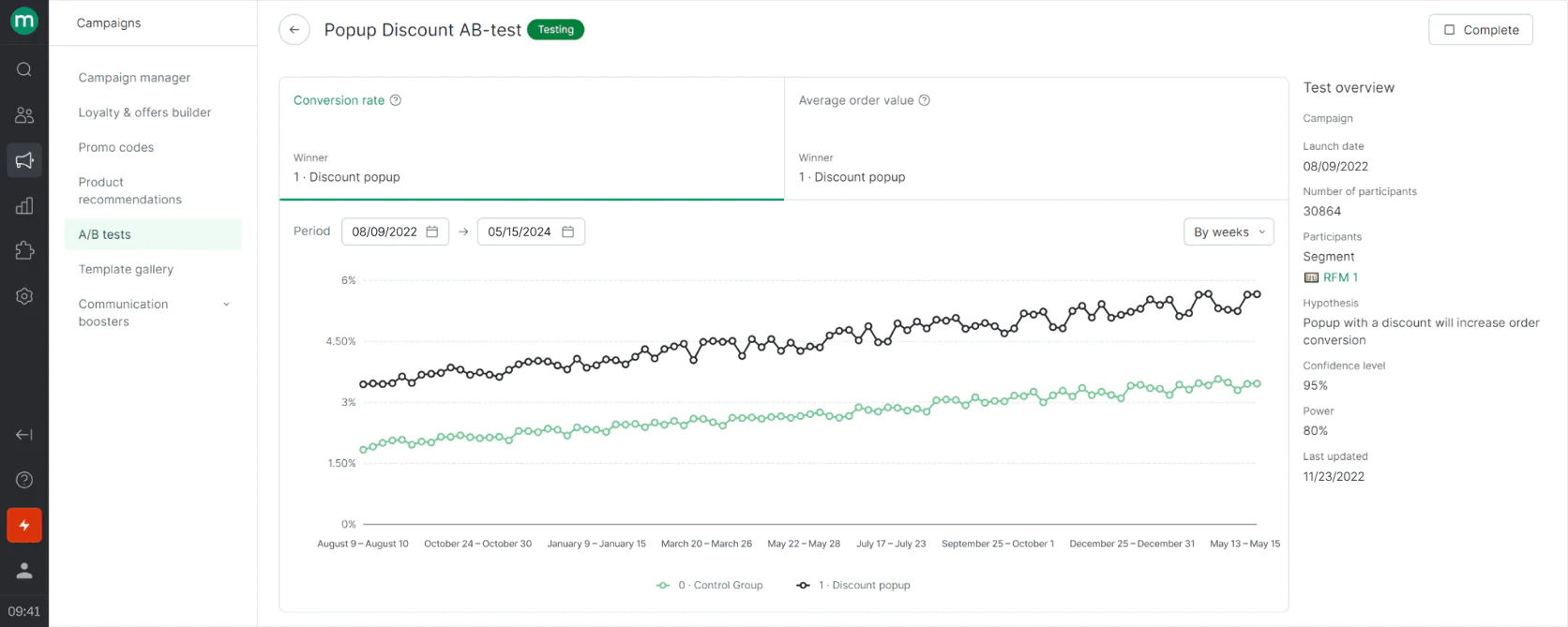This screenshot has height=627, width=1568.
Task: Click the search icon in left sidebar
Action: 24,69
